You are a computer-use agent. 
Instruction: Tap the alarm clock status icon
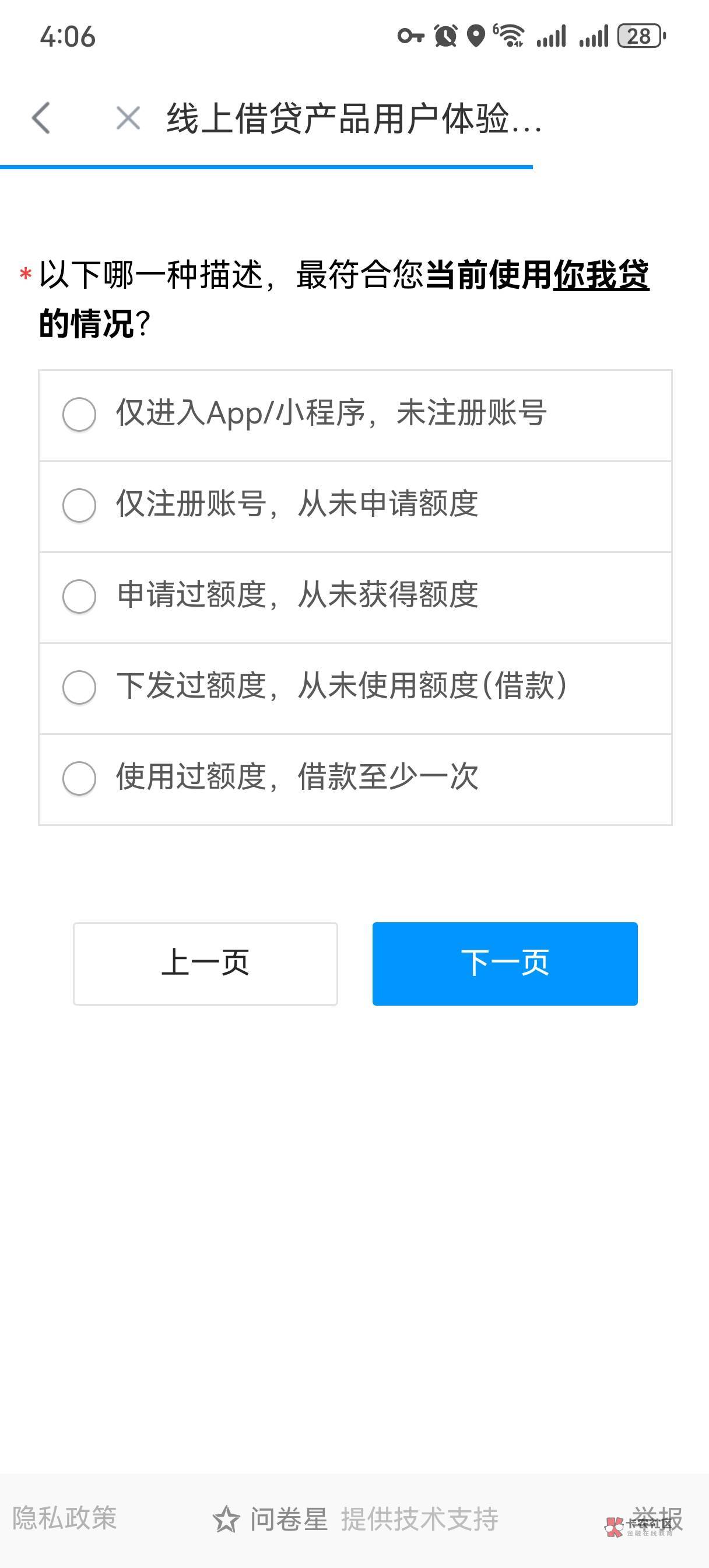[445, 36]
